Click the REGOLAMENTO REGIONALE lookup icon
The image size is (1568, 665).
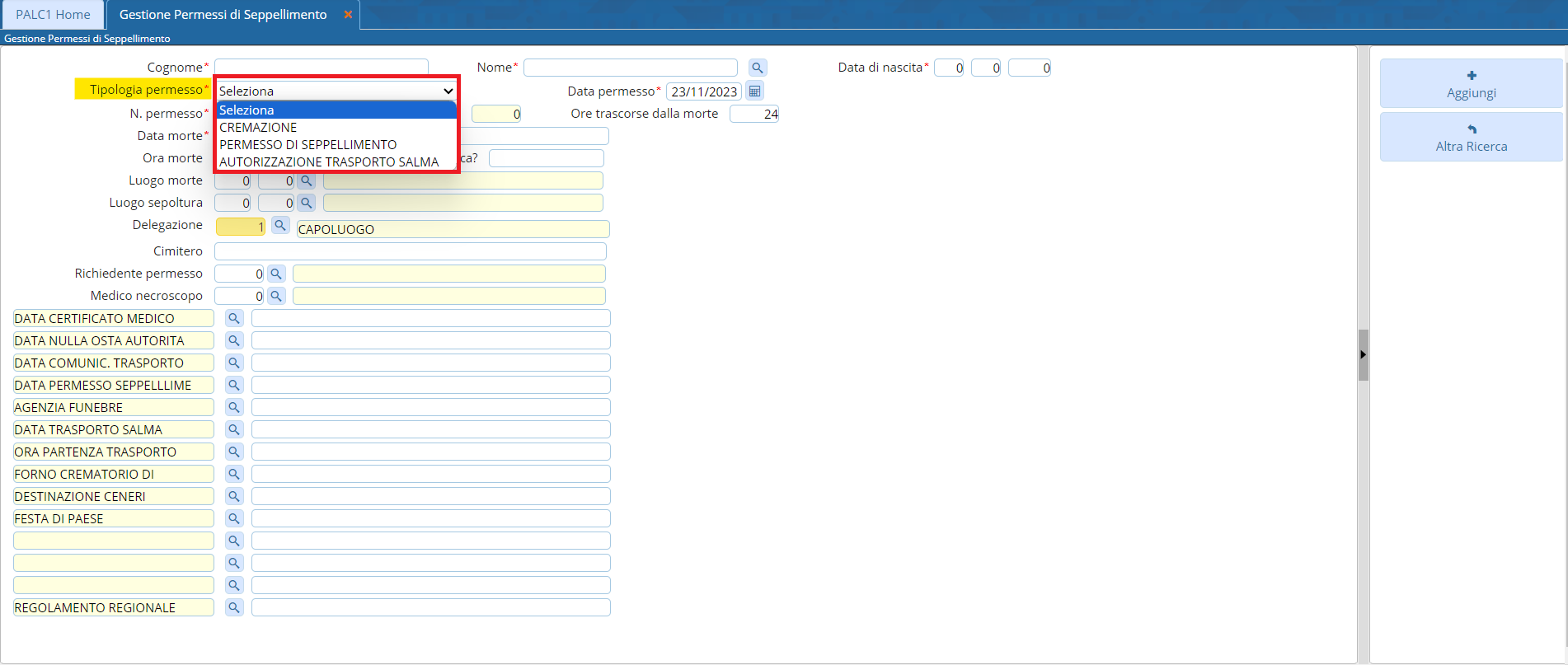pyautogui.click(x=234, y=607)
